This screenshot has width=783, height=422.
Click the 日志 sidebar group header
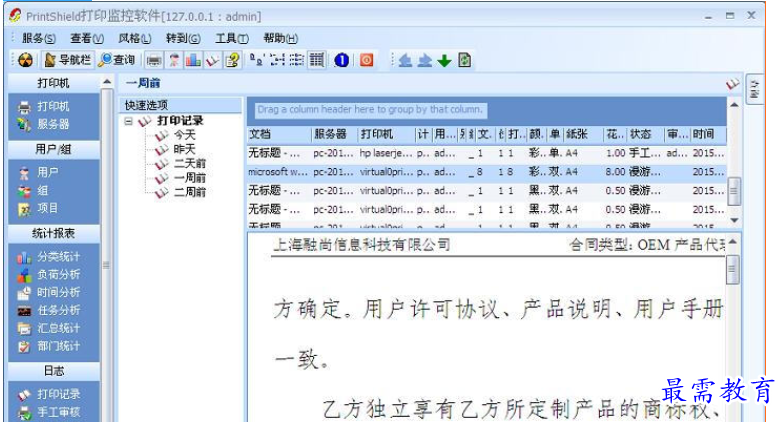[x=53, y=371]
